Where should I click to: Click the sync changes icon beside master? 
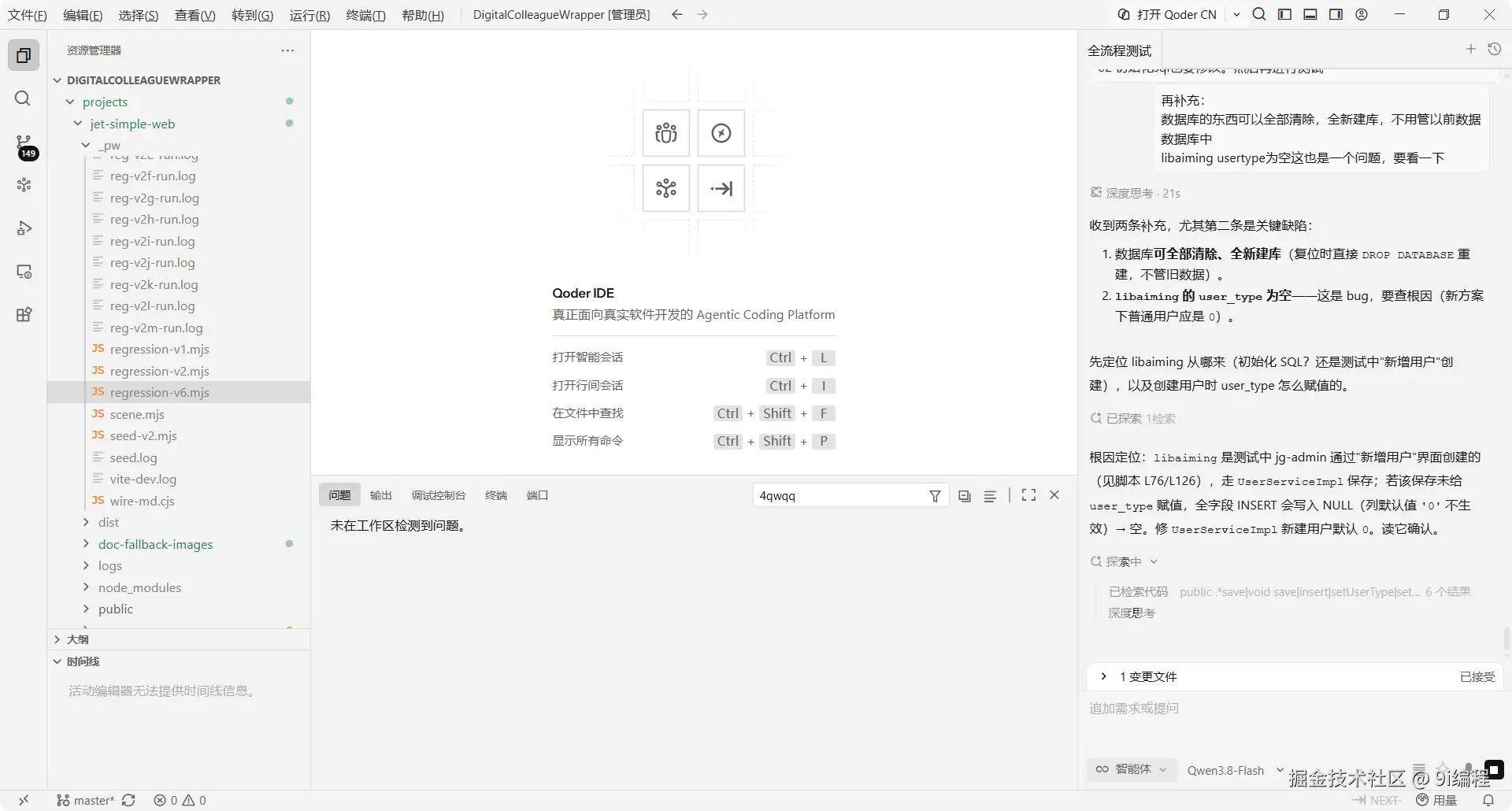[x=129, y=800]
